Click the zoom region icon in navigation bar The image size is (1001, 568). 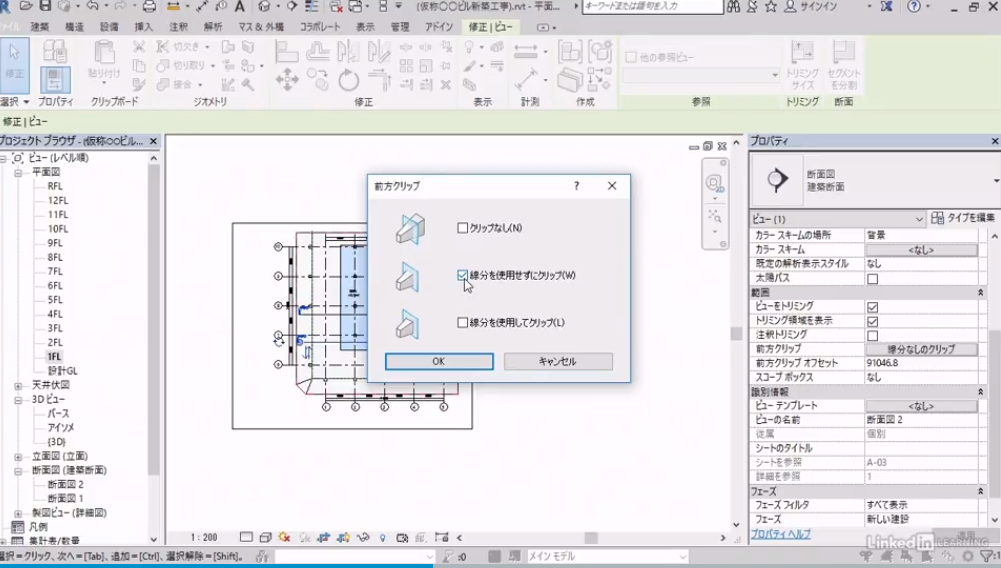click(714, 215)
